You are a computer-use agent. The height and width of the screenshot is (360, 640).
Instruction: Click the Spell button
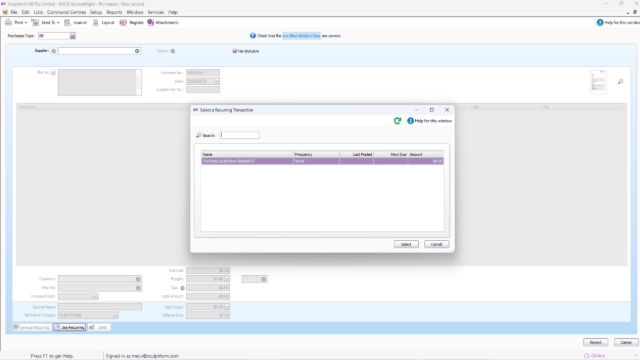99,327
